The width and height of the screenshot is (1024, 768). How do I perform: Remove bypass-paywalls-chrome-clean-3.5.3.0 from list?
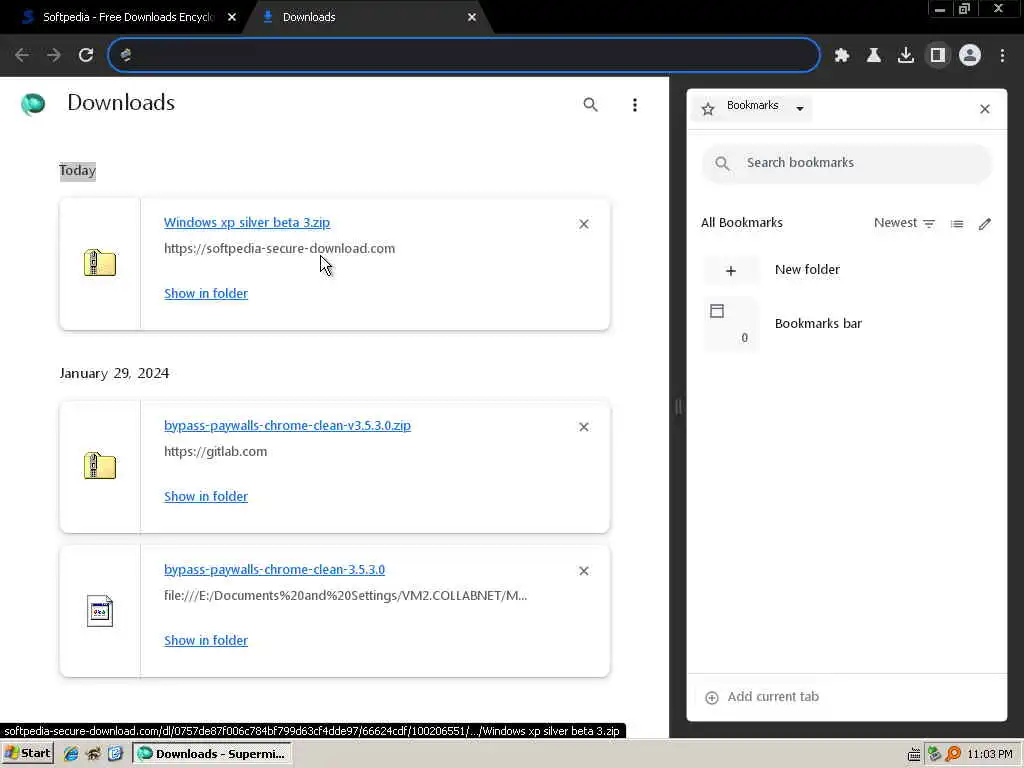[584, 571]
